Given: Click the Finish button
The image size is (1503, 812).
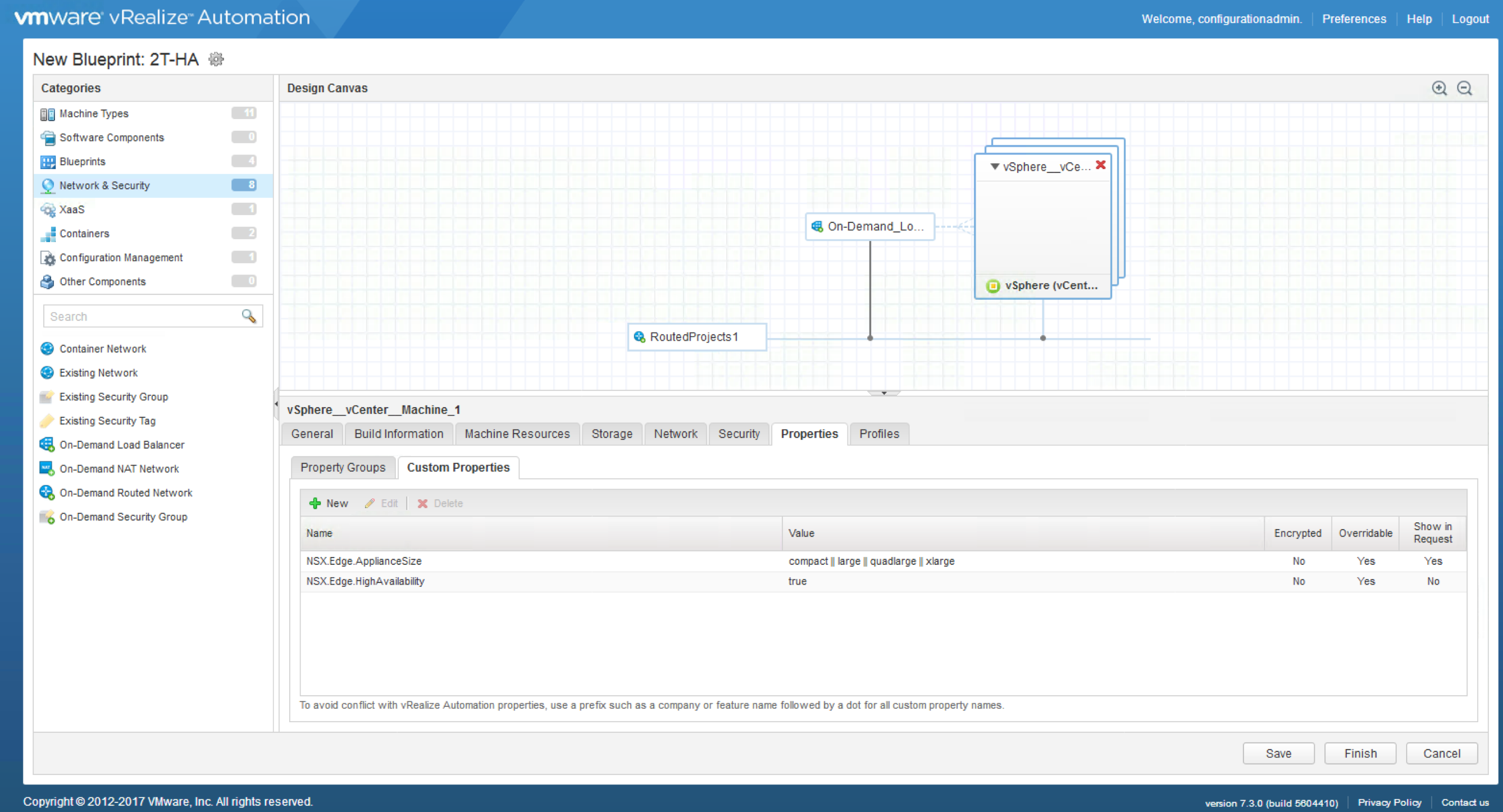Looking at the screenshot, I should pos(1360,754).
